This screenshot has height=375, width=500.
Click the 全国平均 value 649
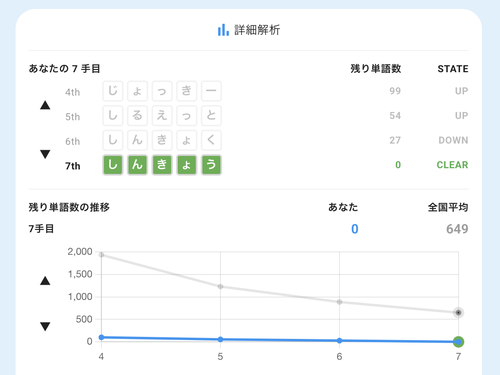coord(457,229)
